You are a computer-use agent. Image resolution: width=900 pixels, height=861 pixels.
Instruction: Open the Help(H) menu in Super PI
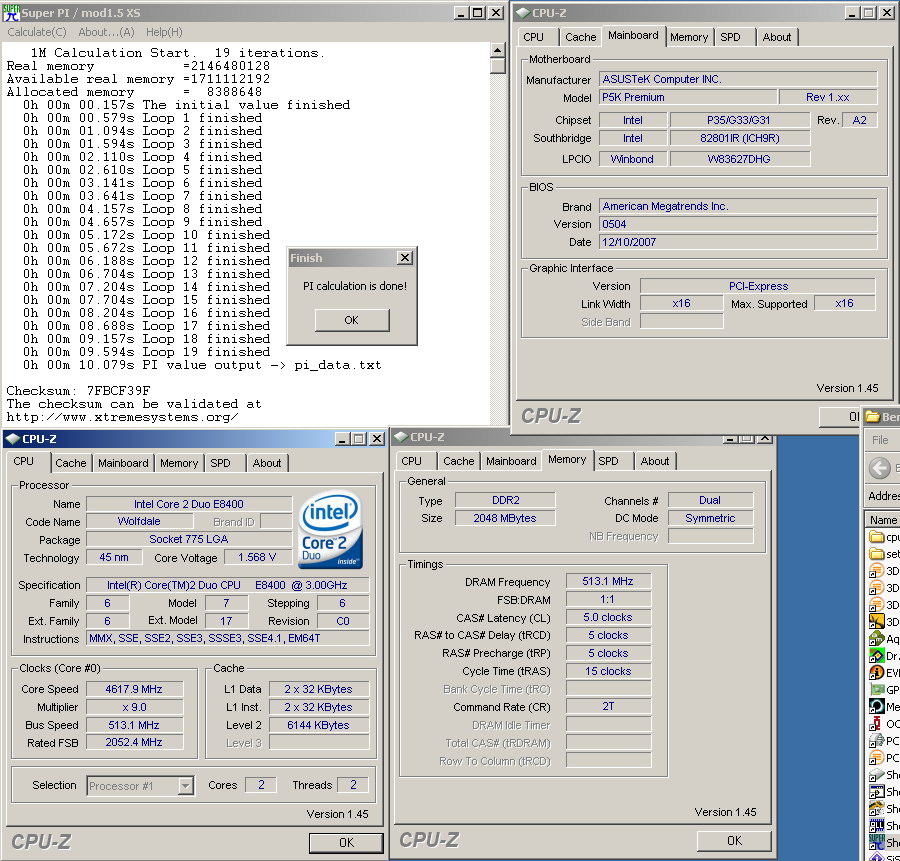point(164,32)
